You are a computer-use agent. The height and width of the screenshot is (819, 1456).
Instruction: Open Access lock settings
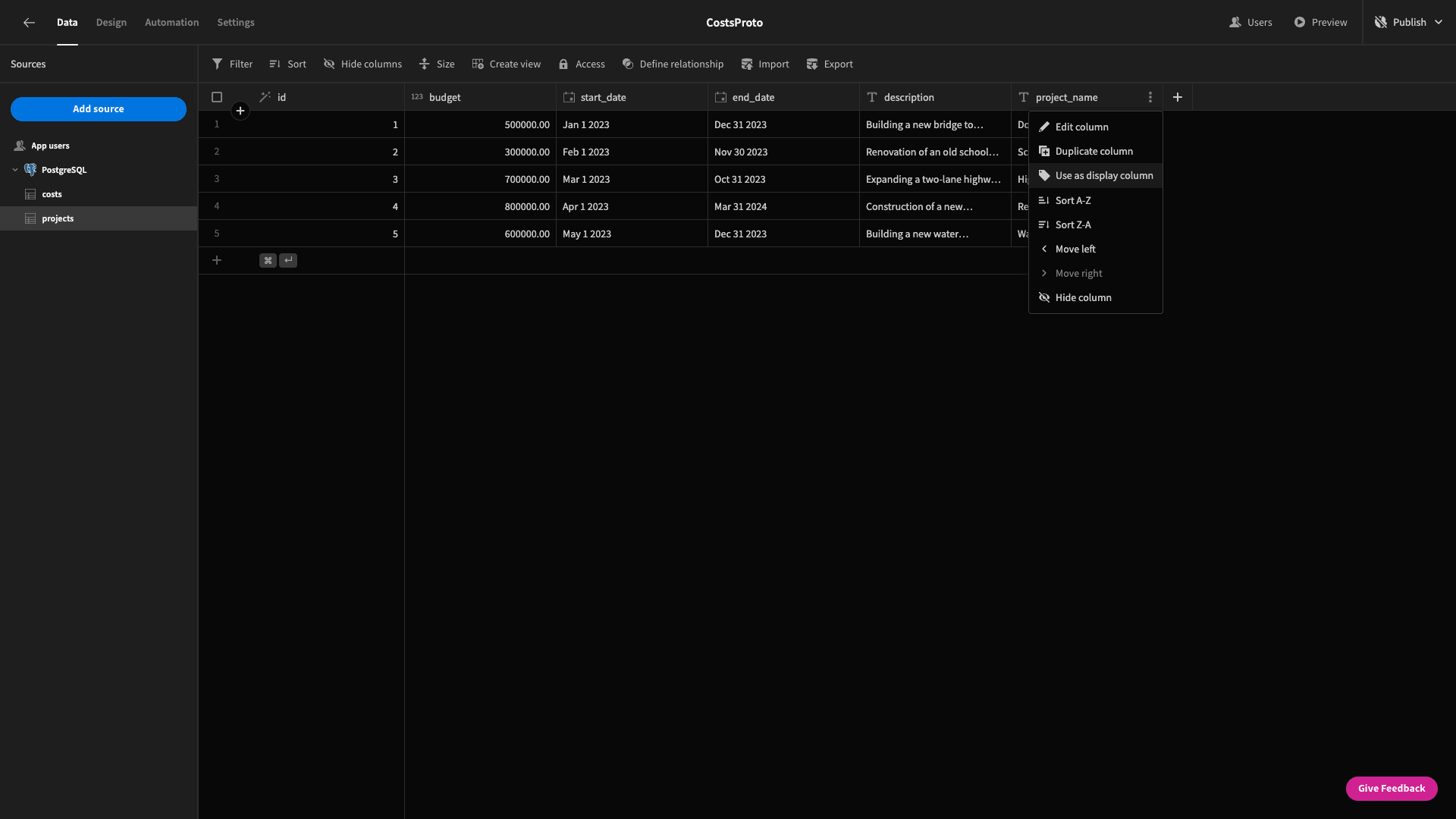pos(582,64)
